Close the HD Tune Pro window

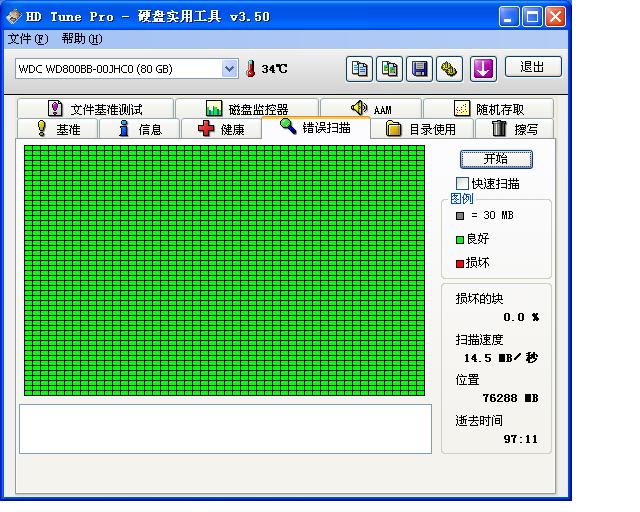coord(556,17)
